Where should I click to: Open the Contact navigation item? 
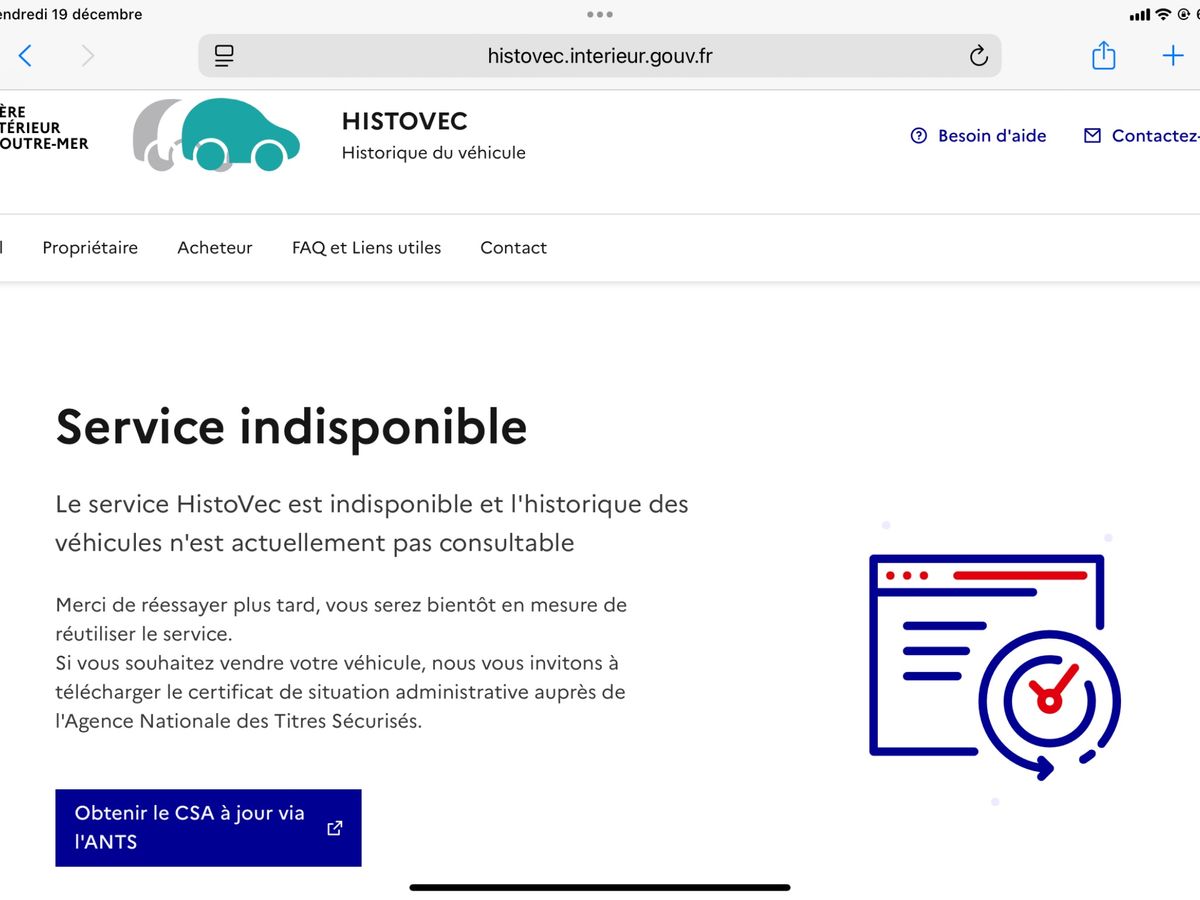tap(513, 248)
